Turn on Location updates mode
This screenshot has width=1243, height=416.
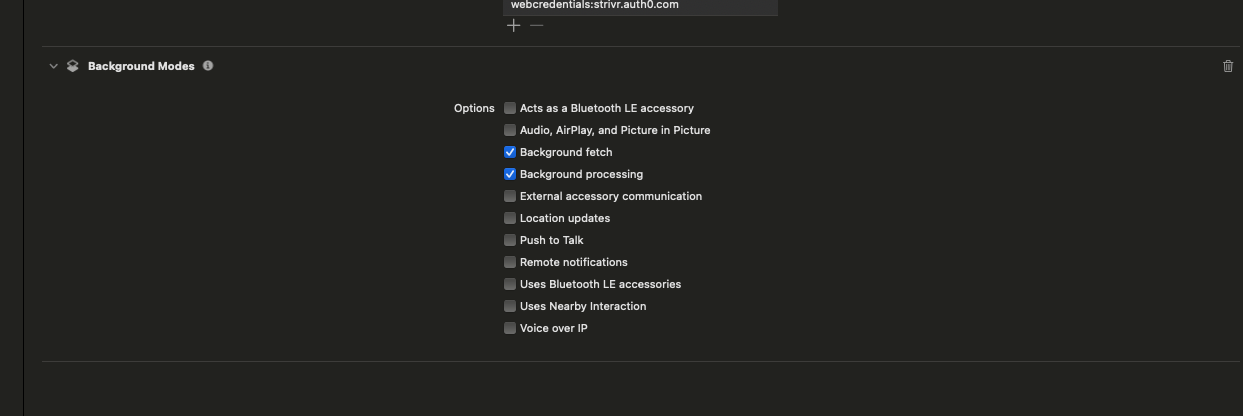click(510, 218)
